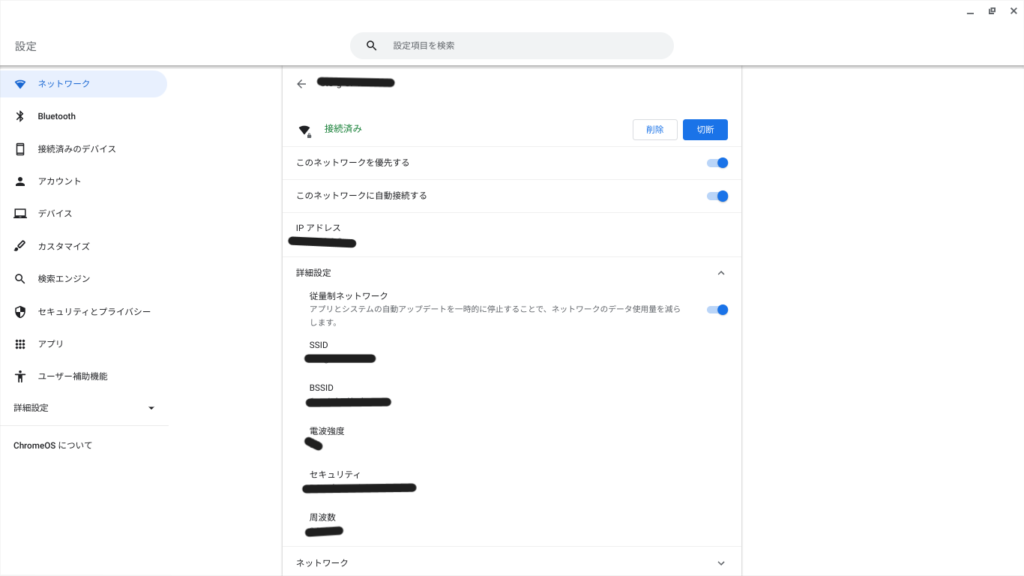Click the brush icon for カスタマイズ
Viewport: 1024px width, 576px height.
tap(20, 246)
